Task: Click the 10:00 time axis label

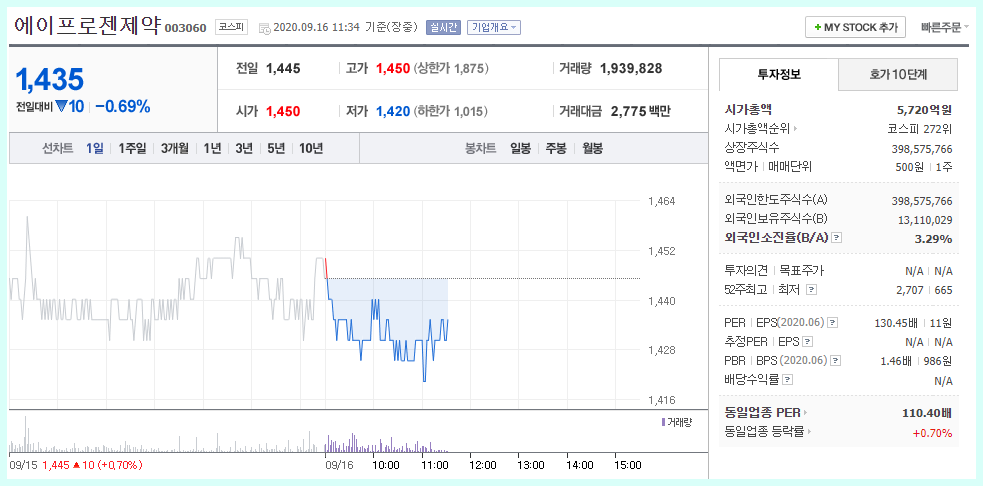Action: coord(386,465)
